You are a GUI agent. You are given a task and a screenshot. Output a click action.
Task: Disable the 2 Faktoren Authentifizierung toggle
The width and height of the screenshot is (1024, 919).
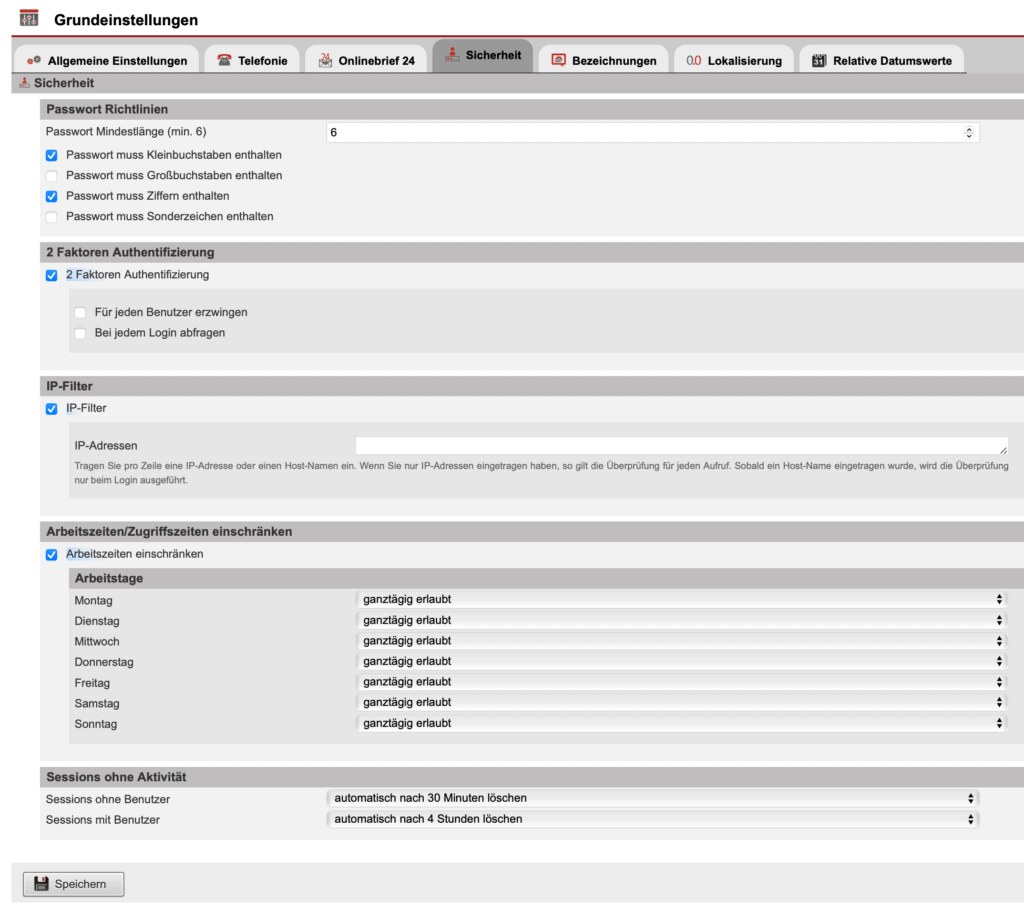tap(51, 275)
